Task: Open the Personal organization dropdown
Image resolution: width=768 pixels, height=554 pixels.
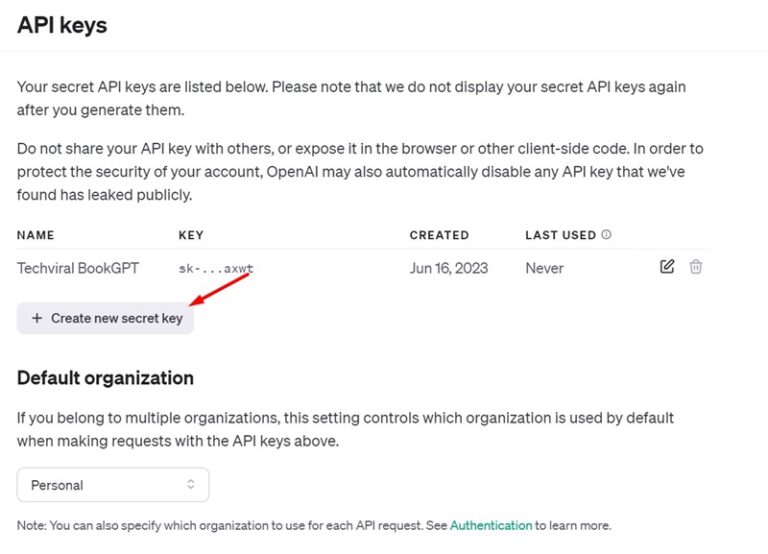Action: 113,485
